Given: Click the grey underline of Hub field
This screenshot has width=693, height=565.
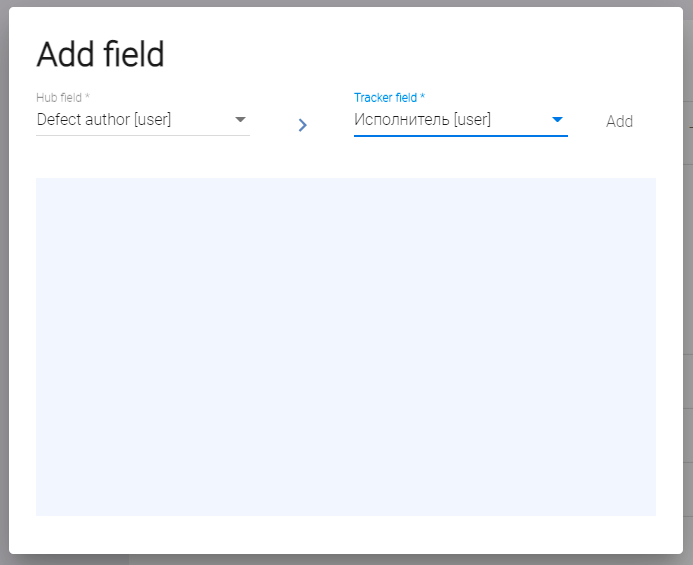Looking at the screenshot, I should (142, 135).
